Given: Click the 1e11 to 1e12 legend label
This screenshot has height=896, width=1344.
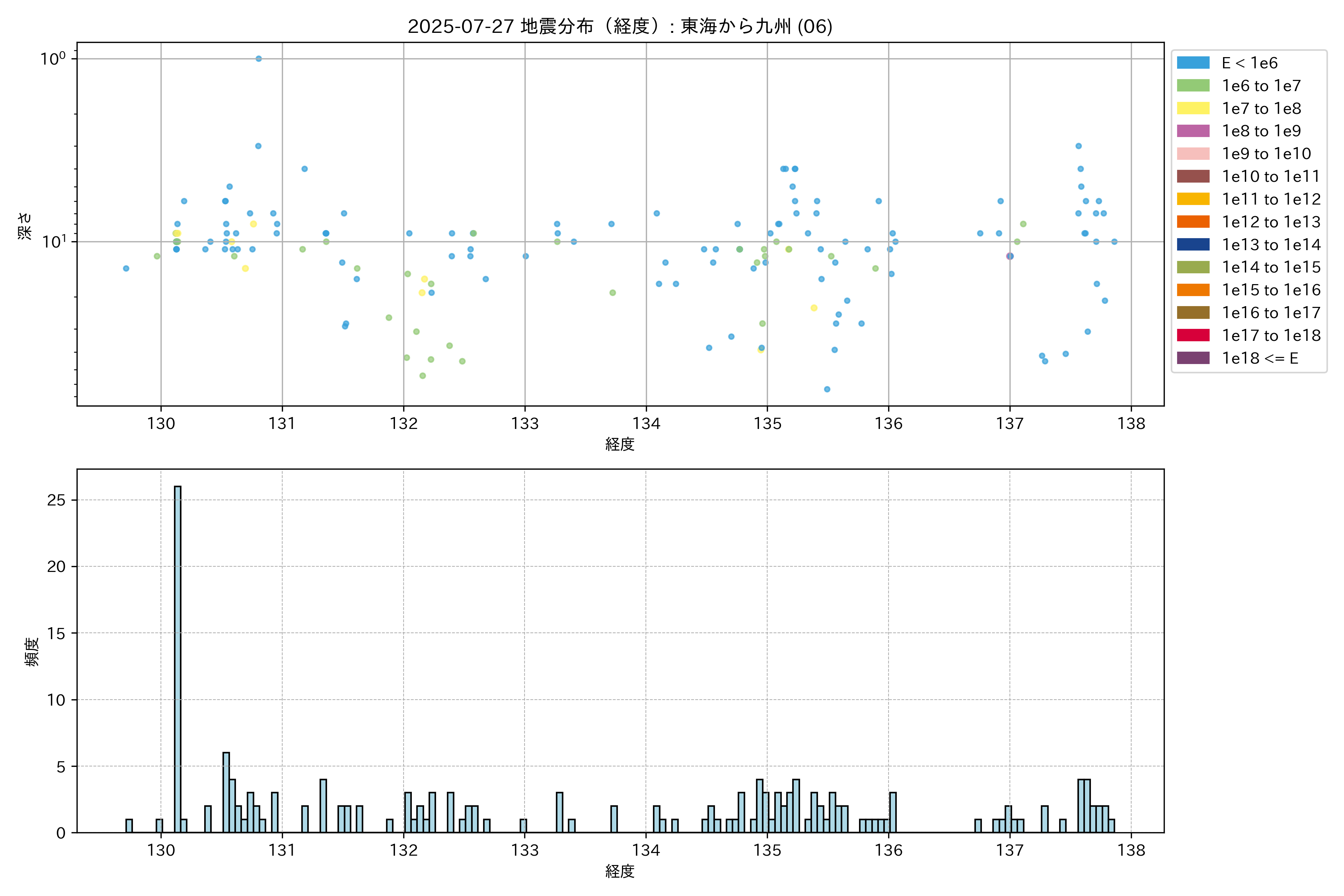Looking at the screenshot, I should click(x=1271, y=199).
